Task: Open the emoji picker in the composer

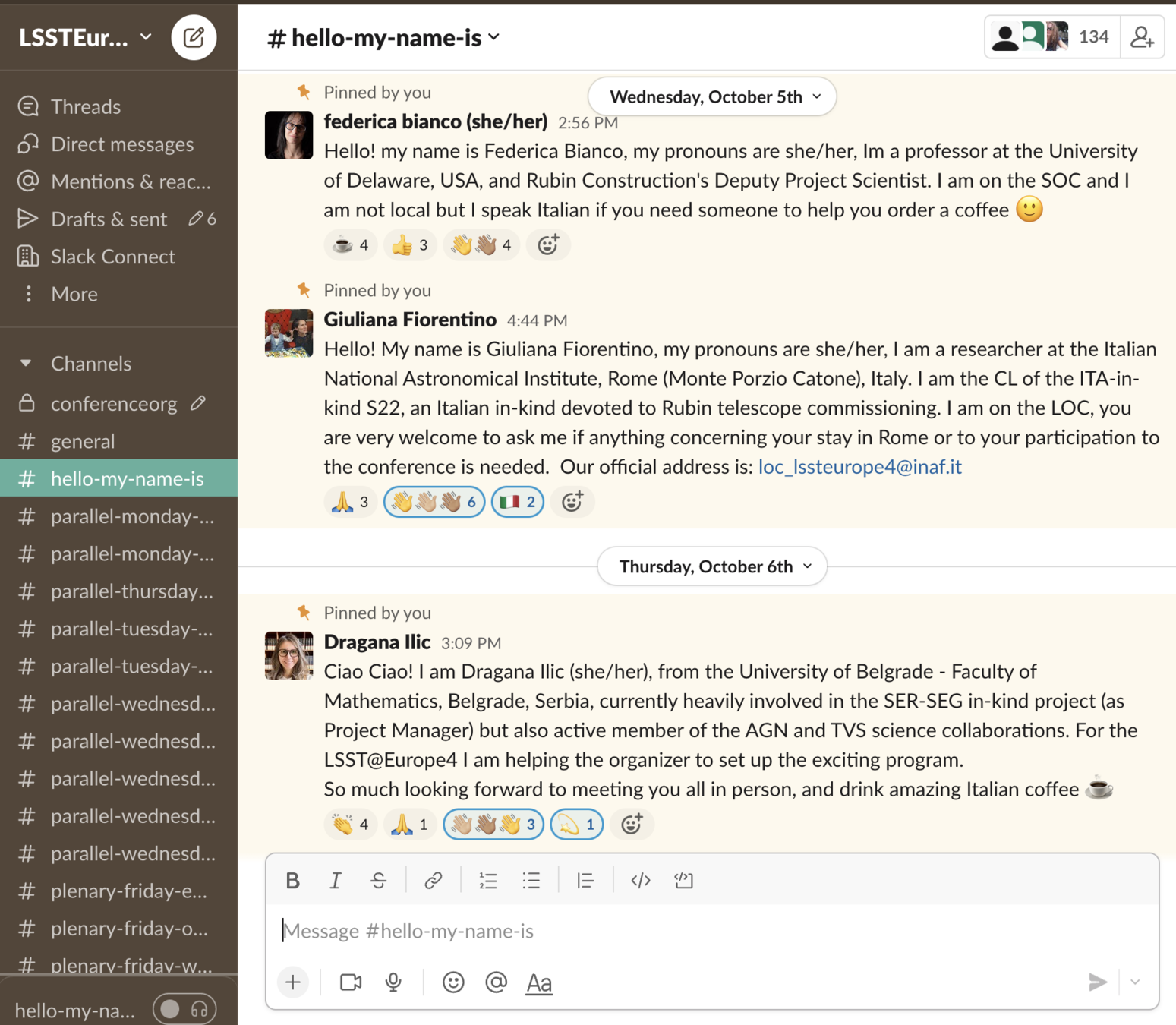Action: coord(453,982)
